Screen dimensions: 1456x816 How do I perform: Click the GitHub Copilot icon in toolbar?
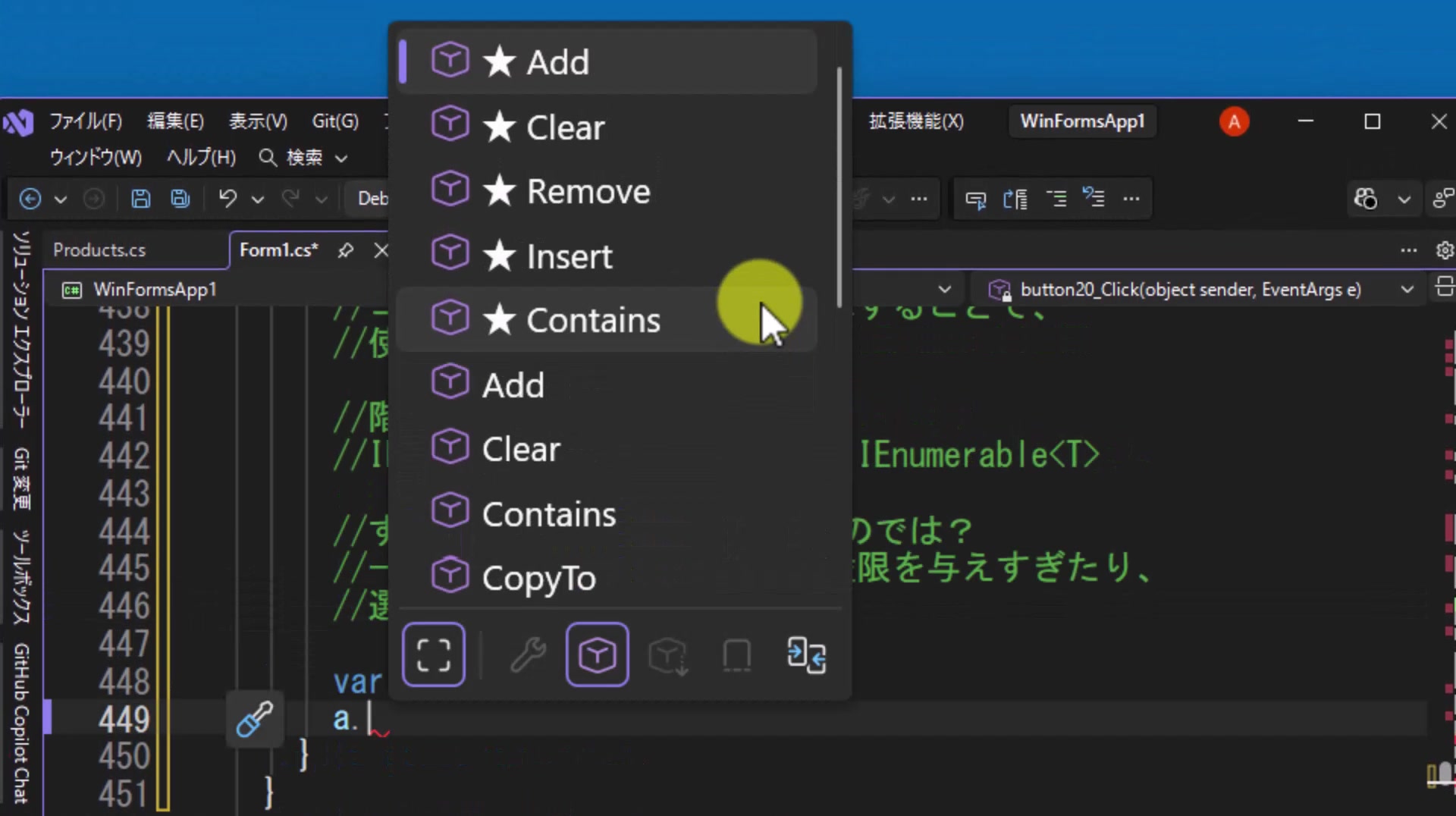(1366, 199)
